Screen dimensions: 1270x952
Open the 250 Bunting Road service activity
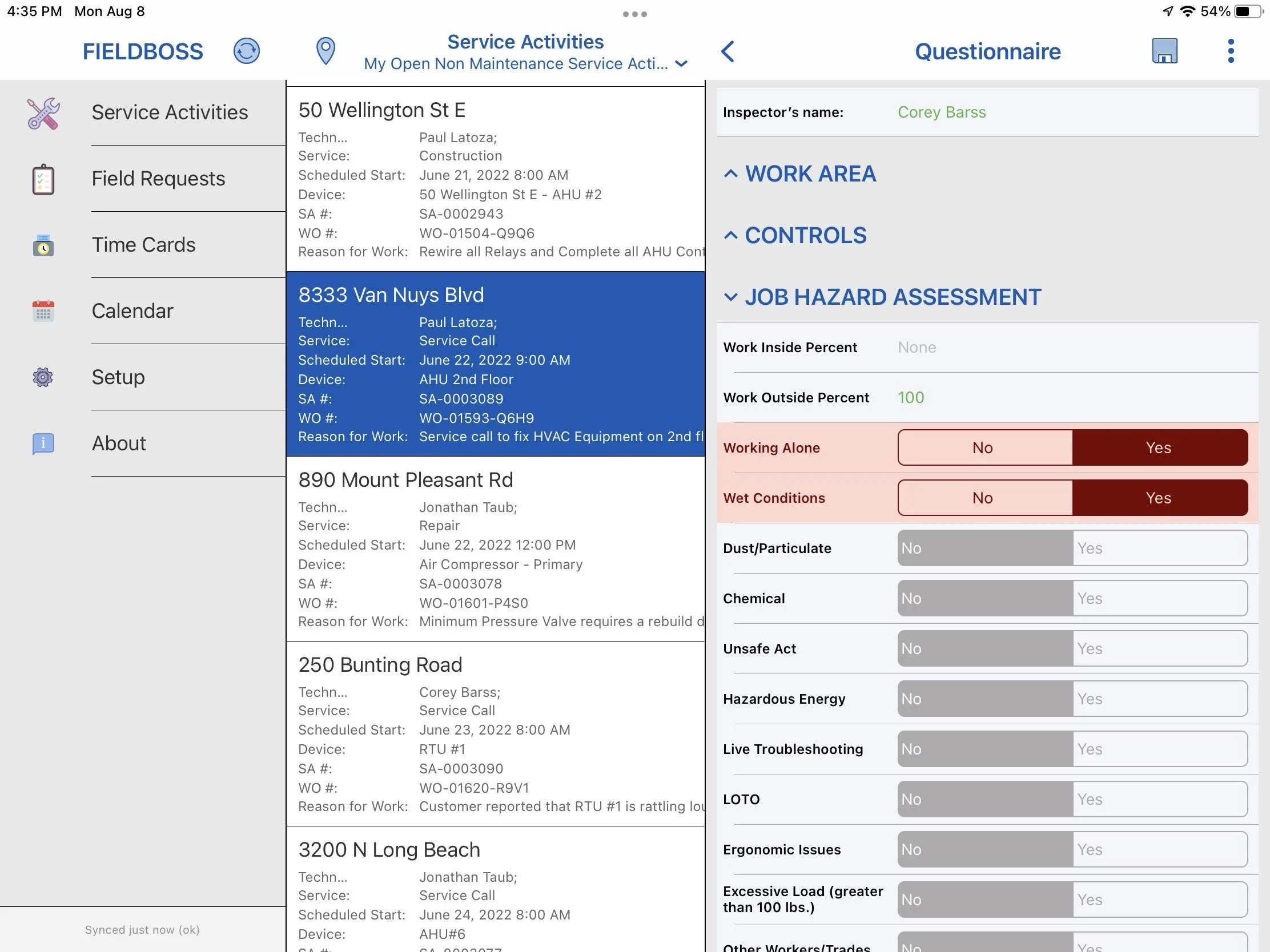495,733
